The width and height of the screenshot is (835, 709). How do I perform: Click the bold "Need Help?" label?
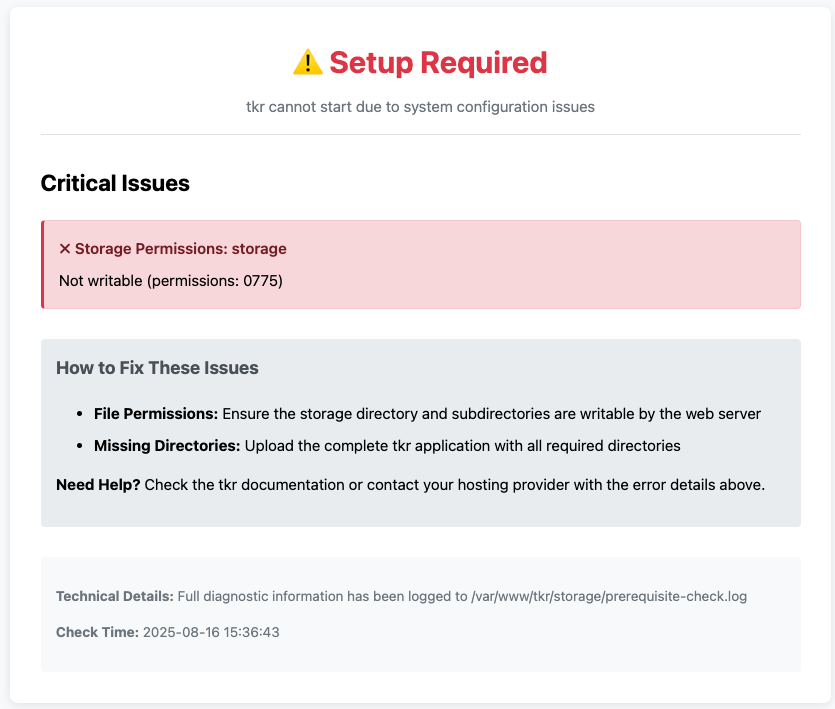[98, 485]
